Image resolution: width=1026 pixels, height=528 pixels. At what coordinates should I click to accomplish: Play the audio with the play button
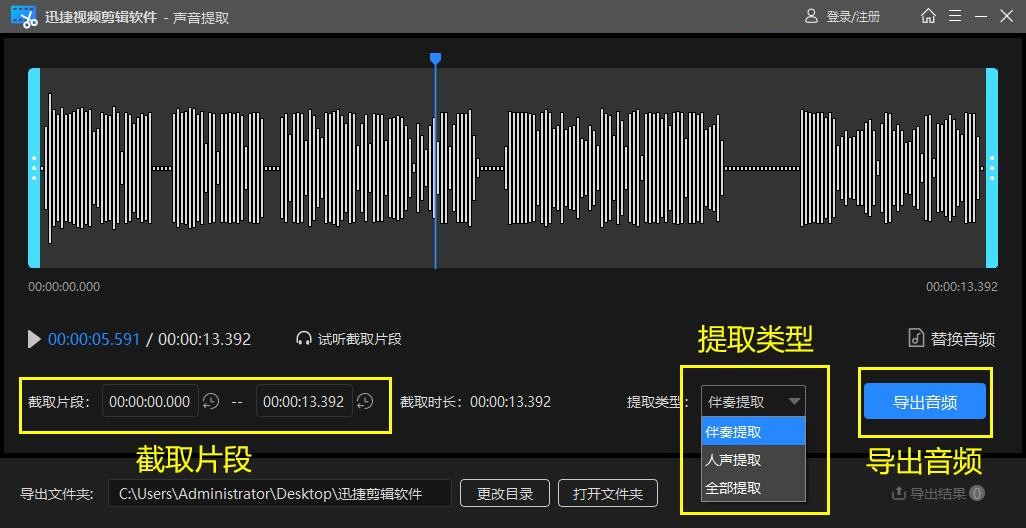pyautogui.click(x=34, y=340)
